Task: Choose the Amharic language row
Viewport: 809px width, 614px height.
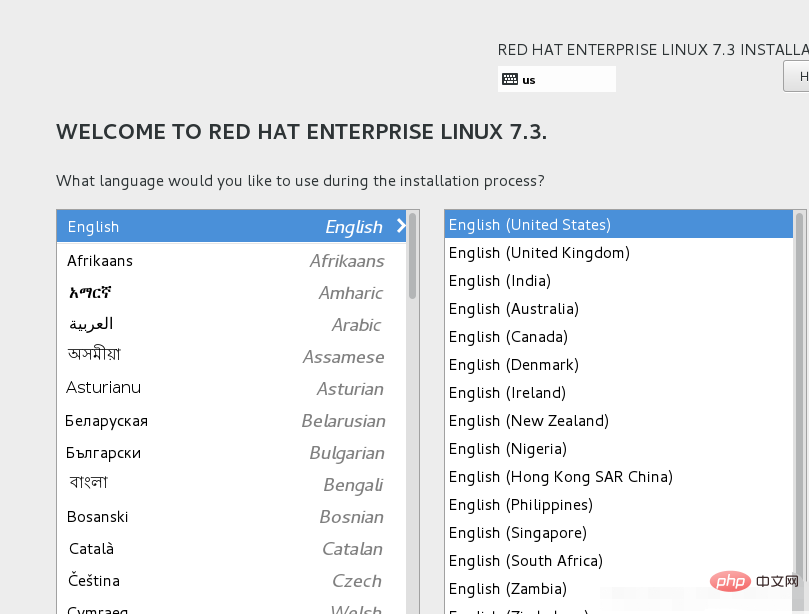Action: 231,293
